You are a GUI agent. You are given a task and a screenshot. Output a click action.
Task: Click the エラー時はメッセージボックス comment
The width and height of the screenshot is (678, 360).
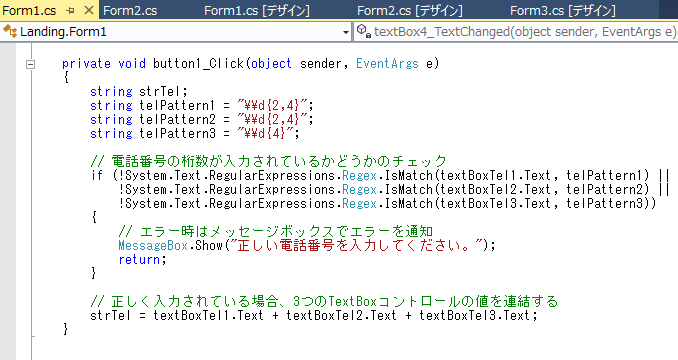pyautogui.click(x=276, y=231)
